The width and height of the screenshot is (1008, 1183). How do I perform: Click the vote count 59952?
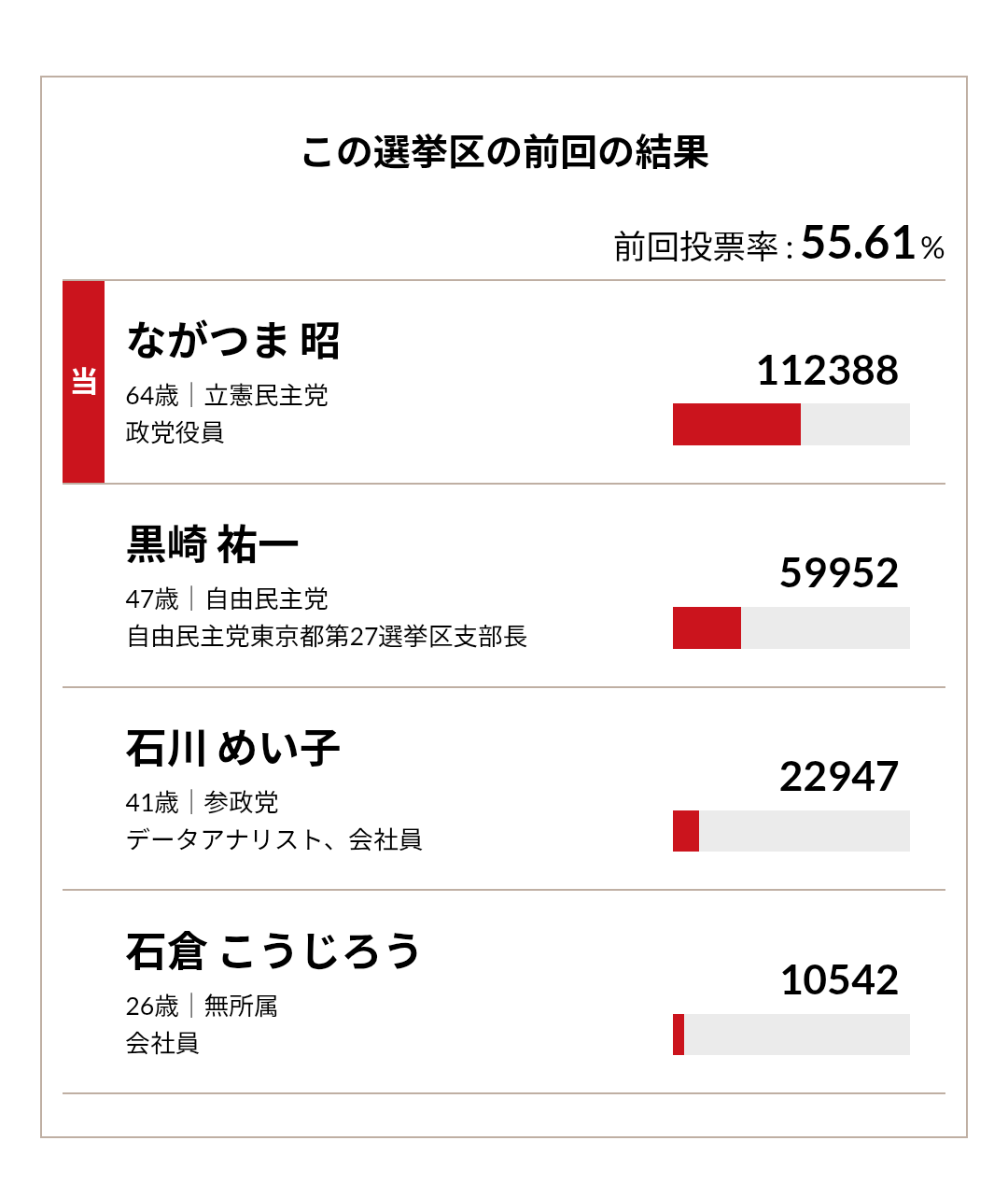click(x=838, y=573)
